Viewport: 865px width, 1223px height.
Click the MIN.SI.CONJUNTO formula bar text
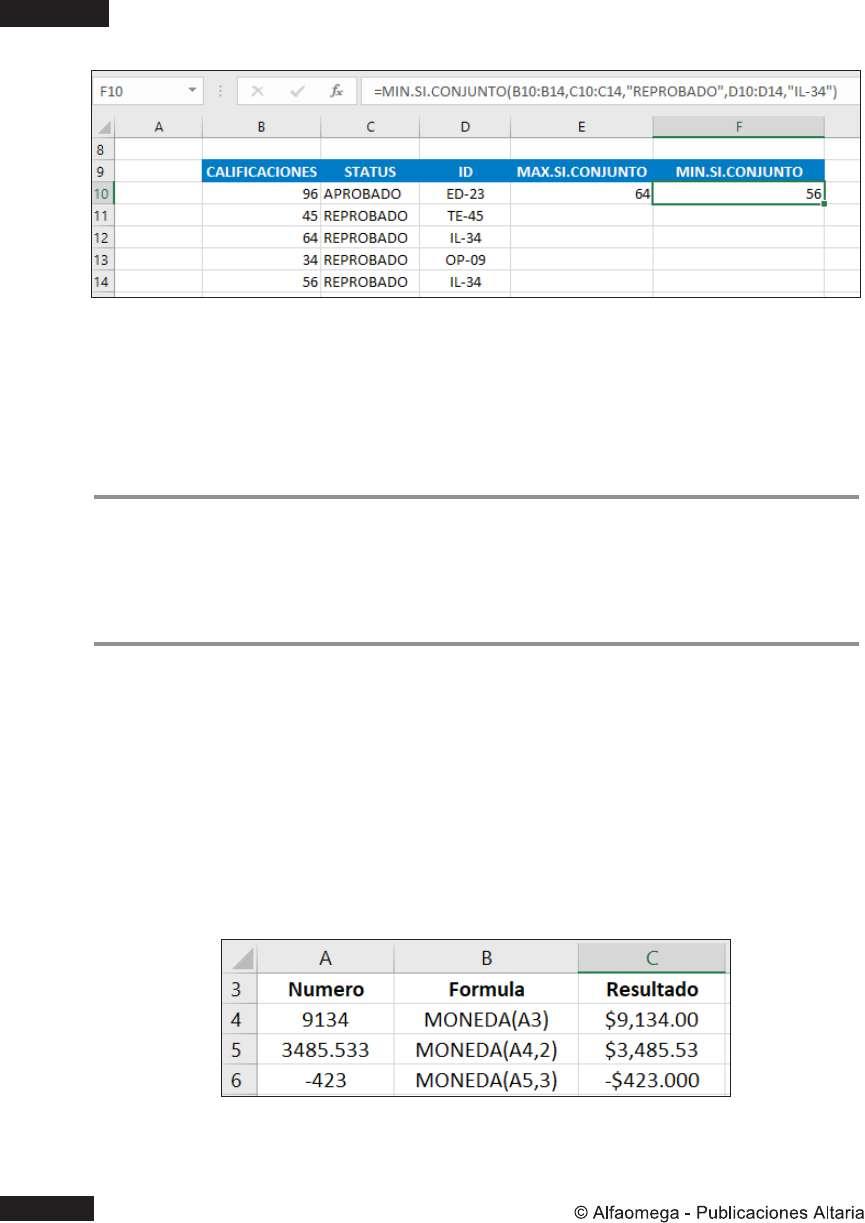(606, 91)
